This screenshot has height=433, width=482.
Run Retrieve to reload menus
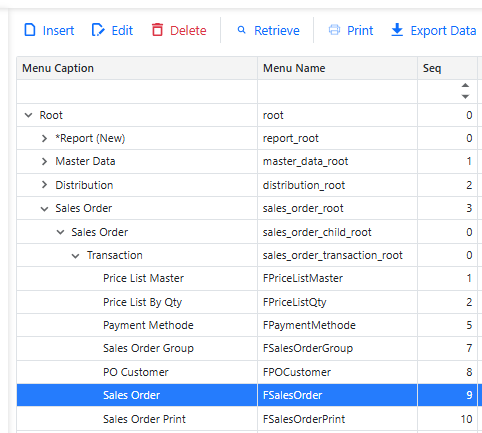[x=269, y=30]
